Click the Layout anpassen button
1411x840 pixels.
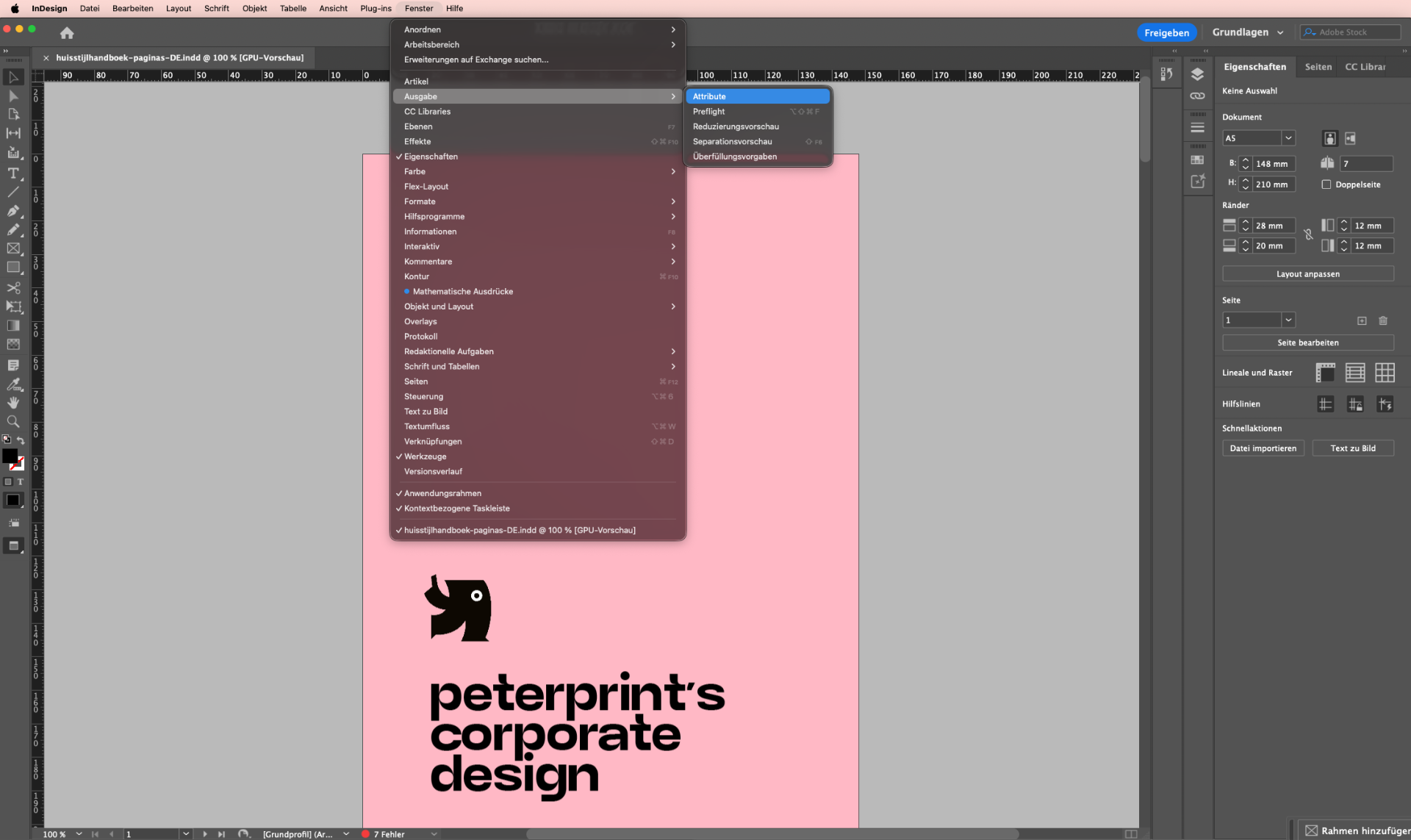click(x=1307, y=274)
